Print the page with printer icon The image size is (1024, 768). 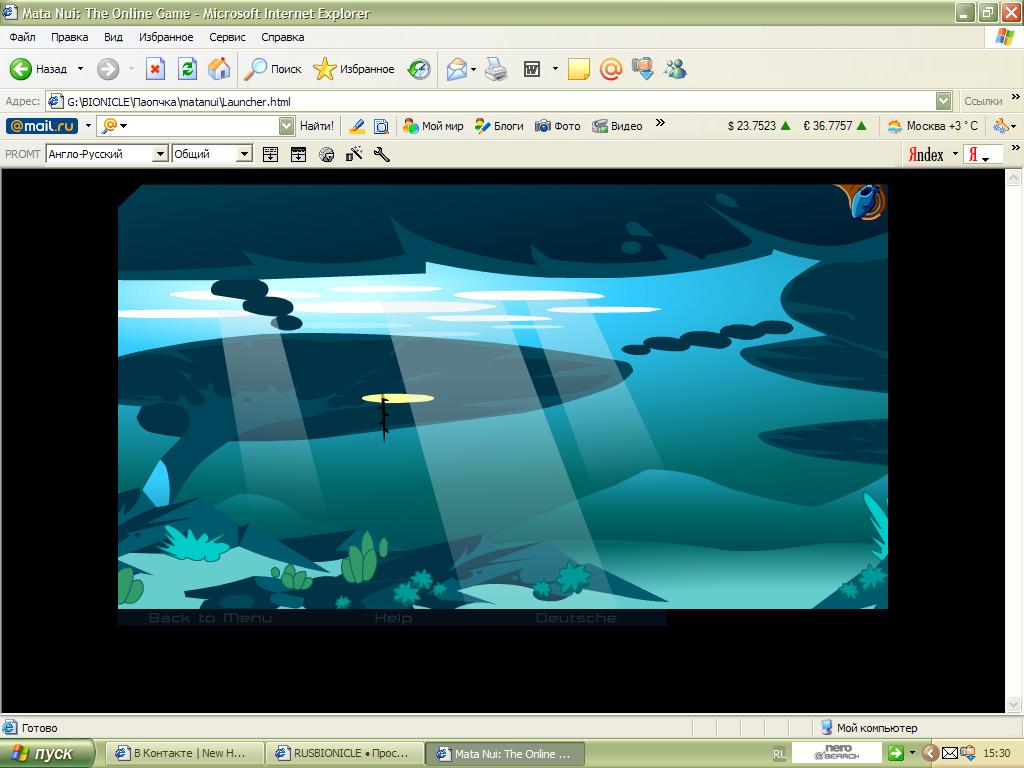point(496,69)
